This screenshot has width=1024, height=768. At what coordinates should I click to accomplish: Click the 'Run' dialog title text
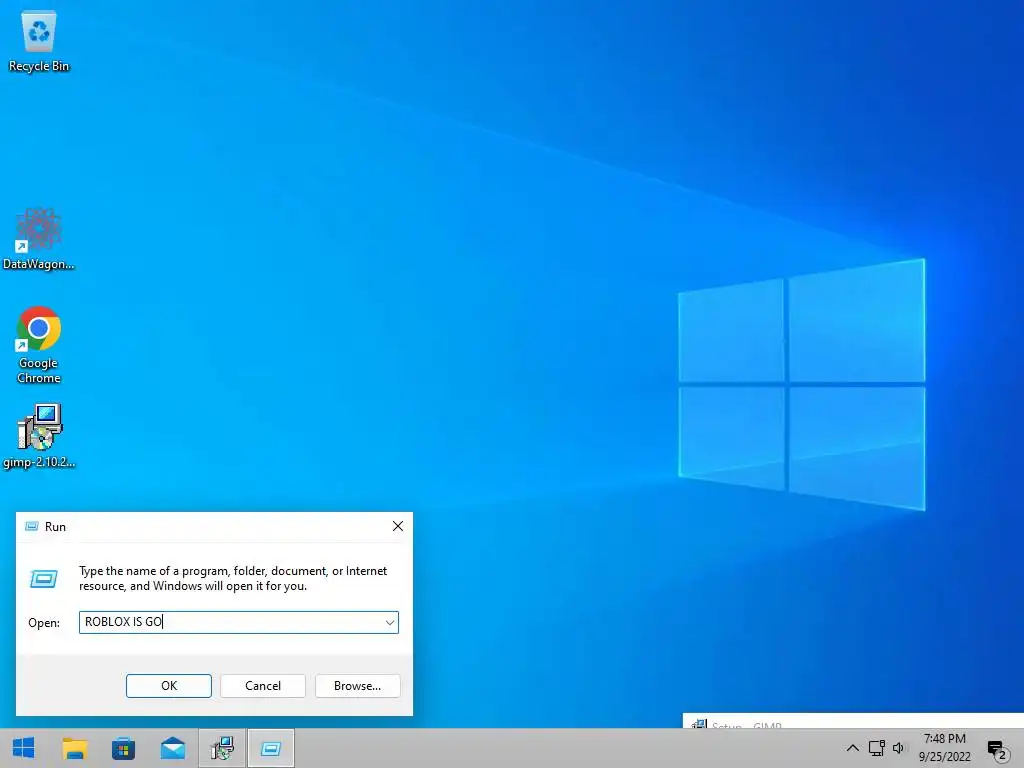56,526
